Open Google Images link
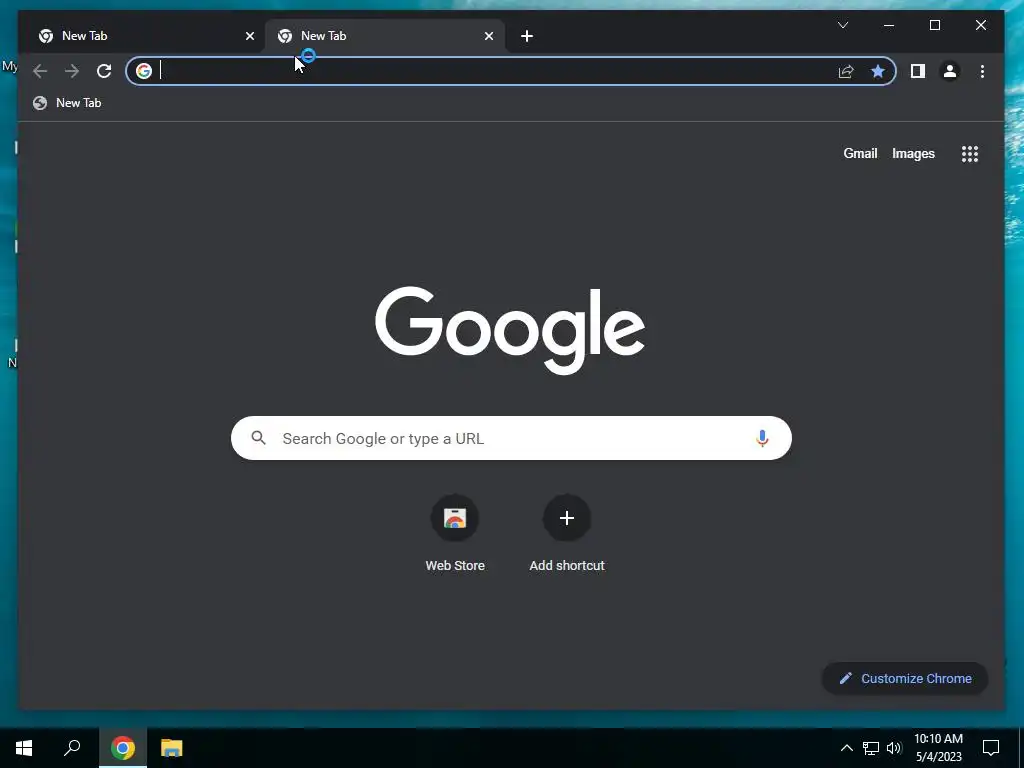Image resolution: width=1024 pixels, height=768 pixels. click(913, 153)
